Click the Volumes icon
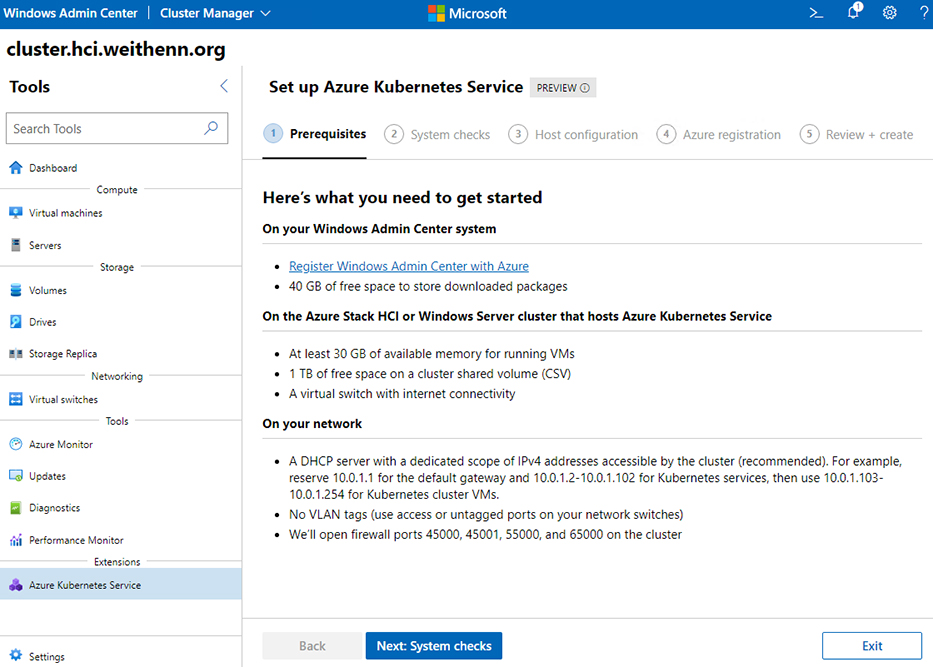This screenshot has height=667, width=933. [16, 290]
